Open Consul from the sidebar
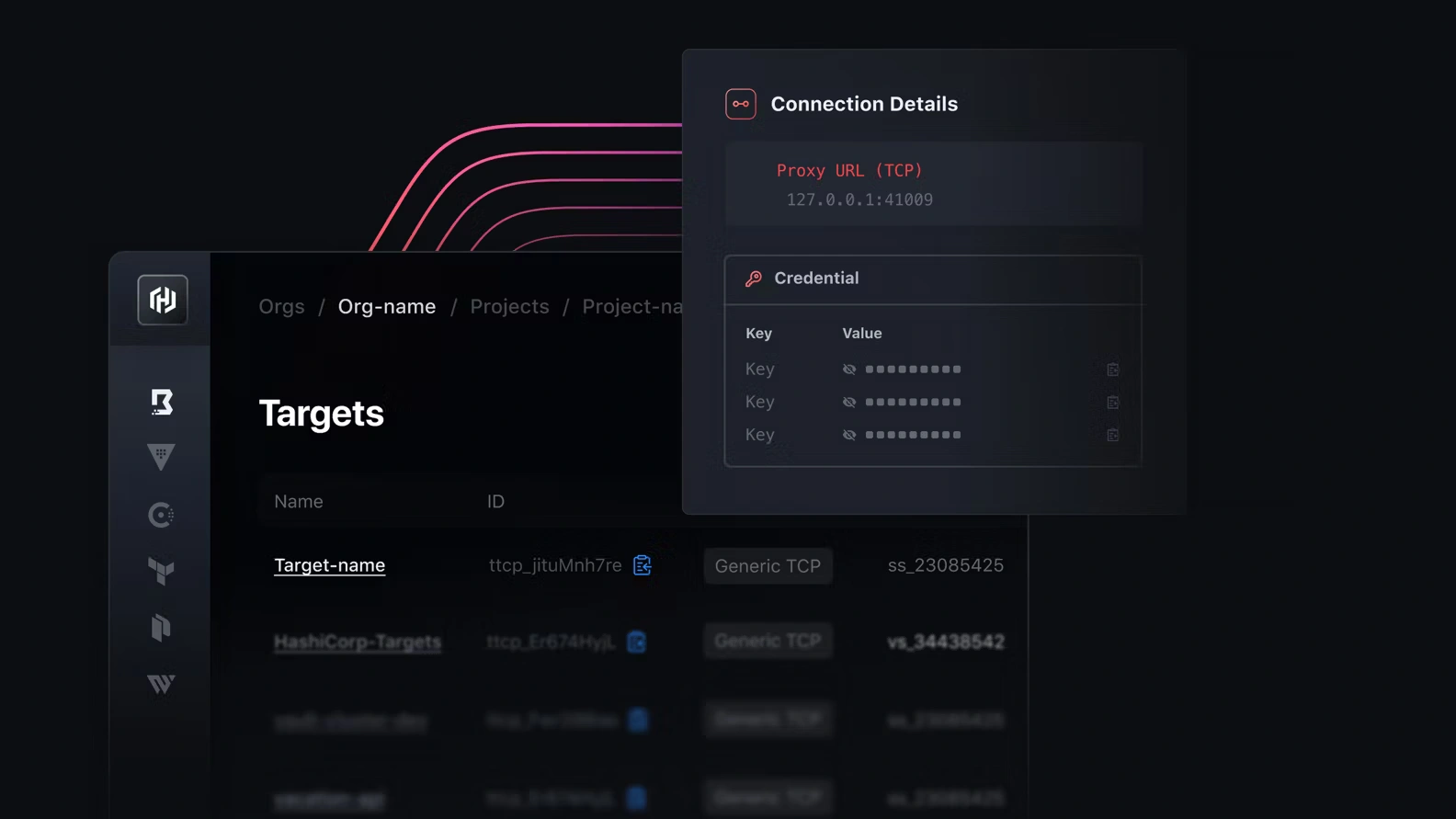 point(161,515)
